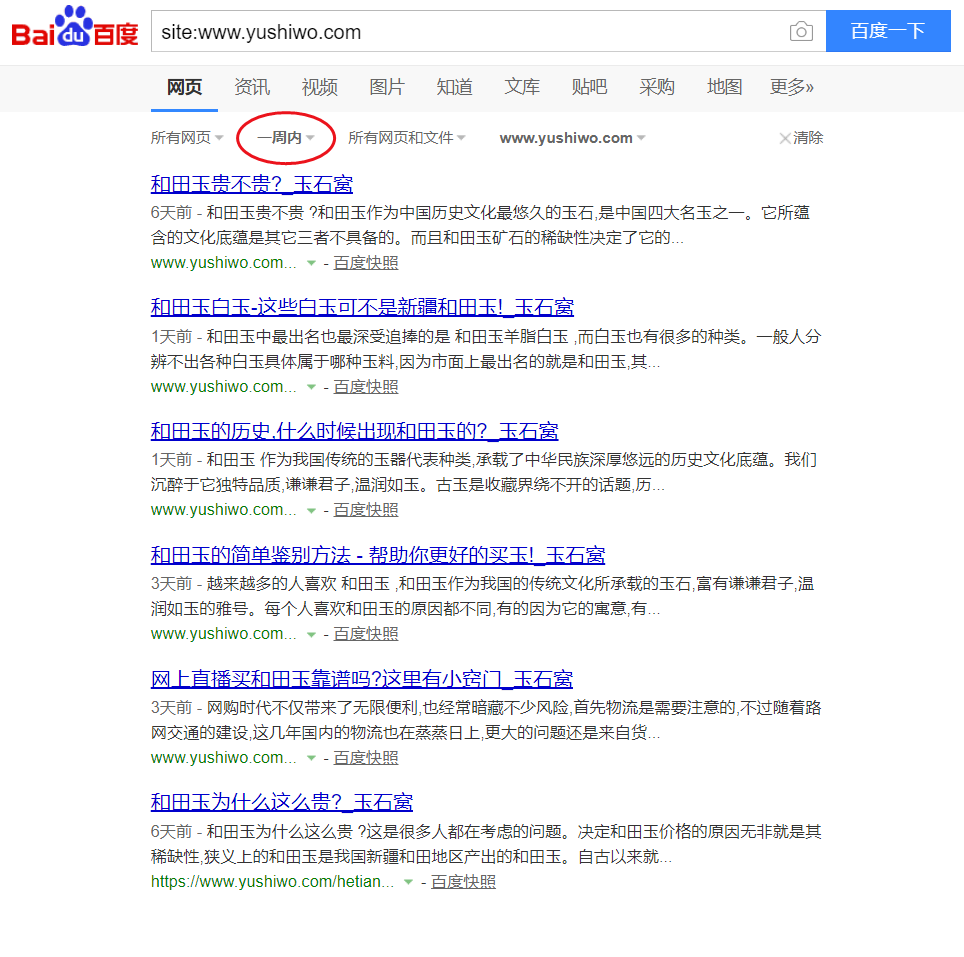Click URL under 和田玉白玉 result
The image size is (964, 957).
[223, 387]
